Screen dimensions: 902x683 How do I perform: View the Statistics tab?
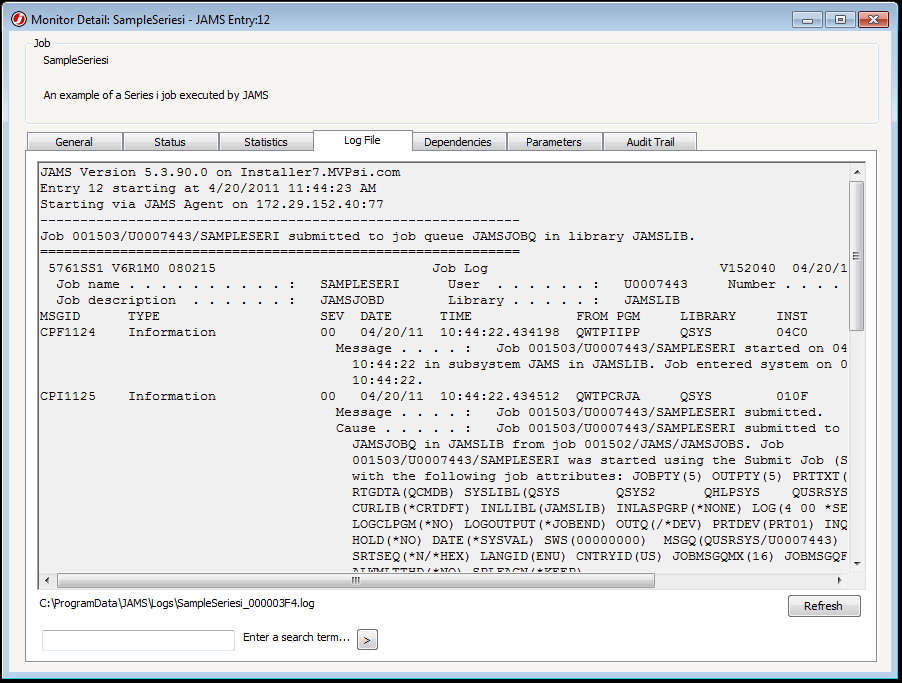[x=266, y=142]
